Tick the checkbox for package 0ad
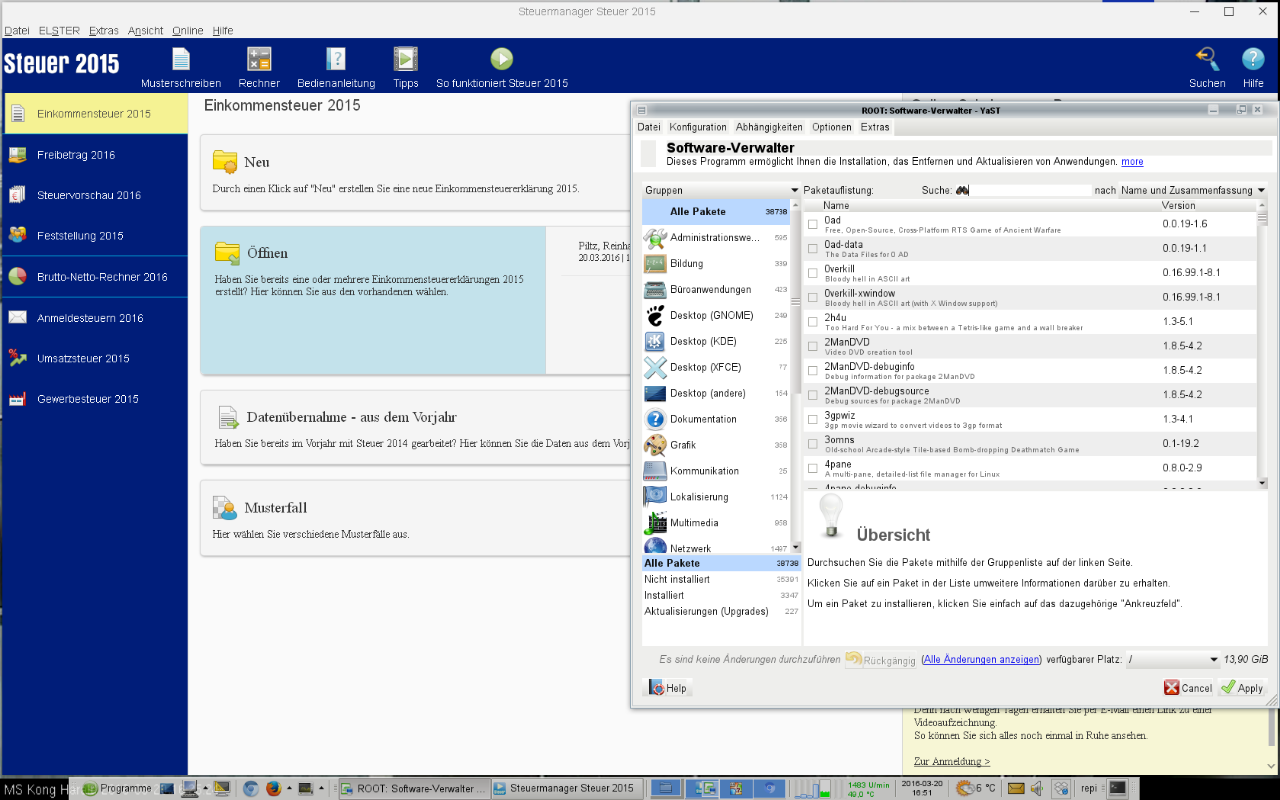The height and width of the screenshot is (800, 1280). [x=813, y=224]
